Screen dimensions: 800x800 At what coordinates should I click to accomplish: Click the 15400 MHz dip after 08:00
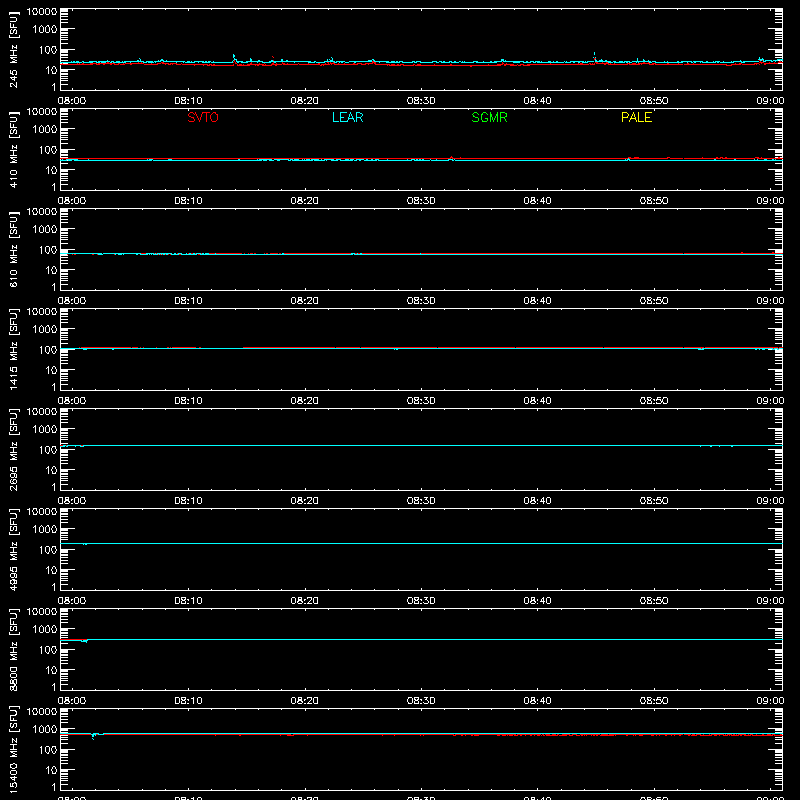[93, 736]
